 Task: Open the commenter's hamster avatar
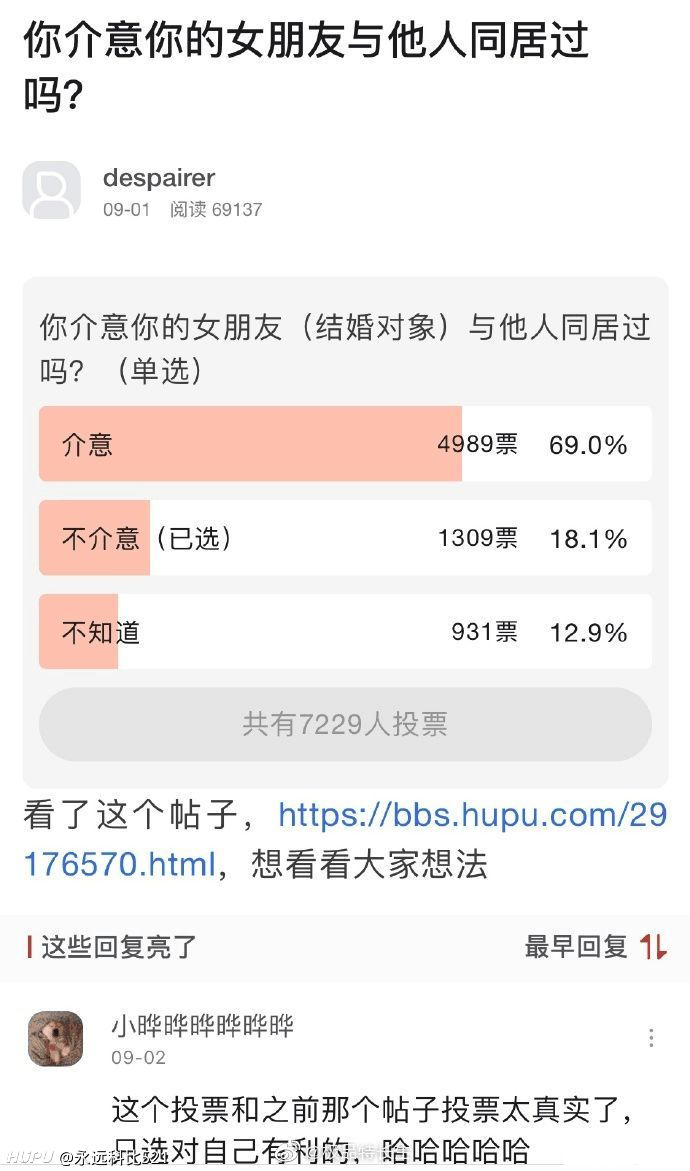pyautogui.click(x=55, y=1038)
